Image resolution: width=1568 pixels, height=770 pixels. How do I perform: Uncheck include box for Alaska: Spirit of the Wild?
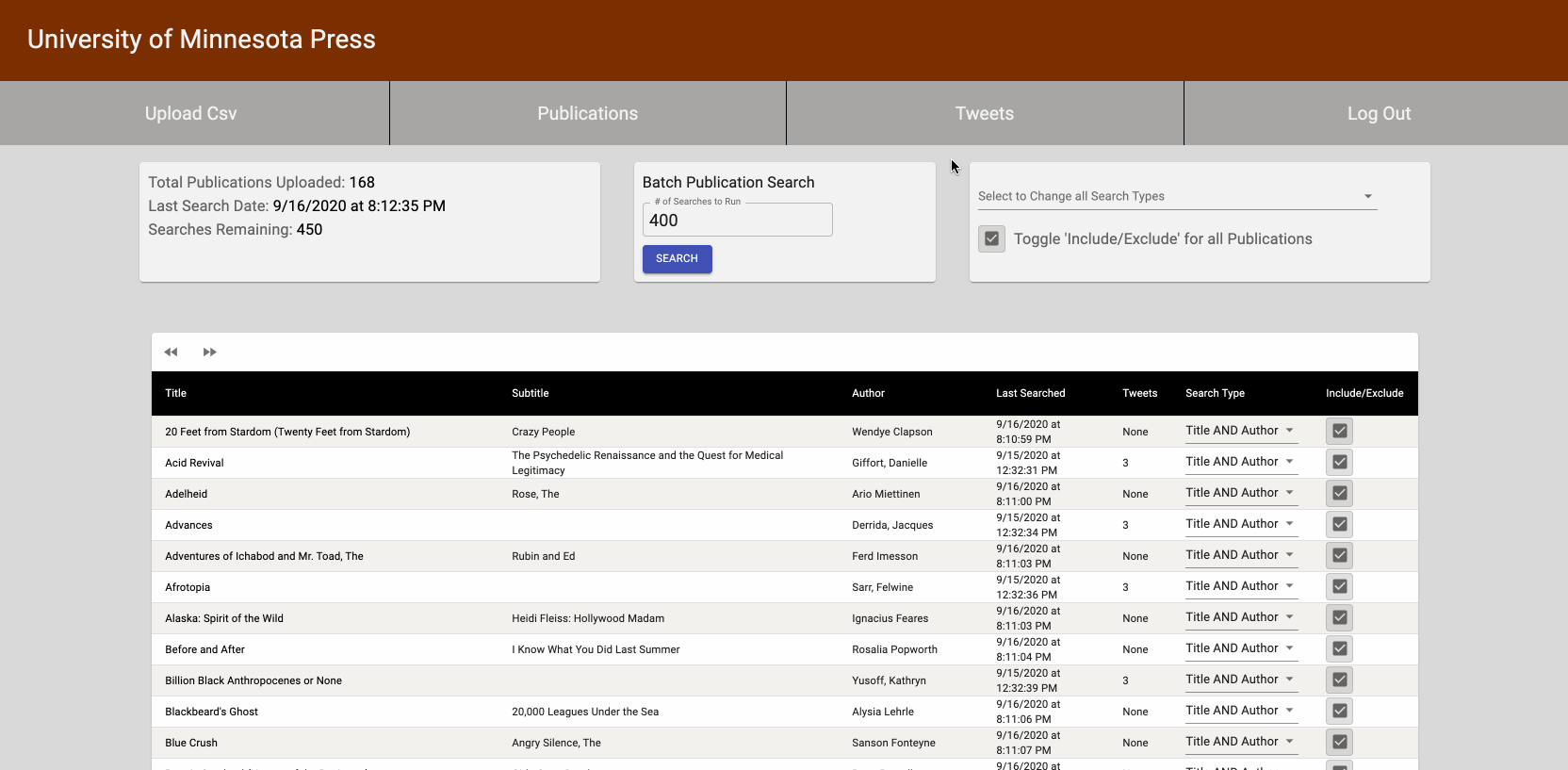click(1339, 618)
